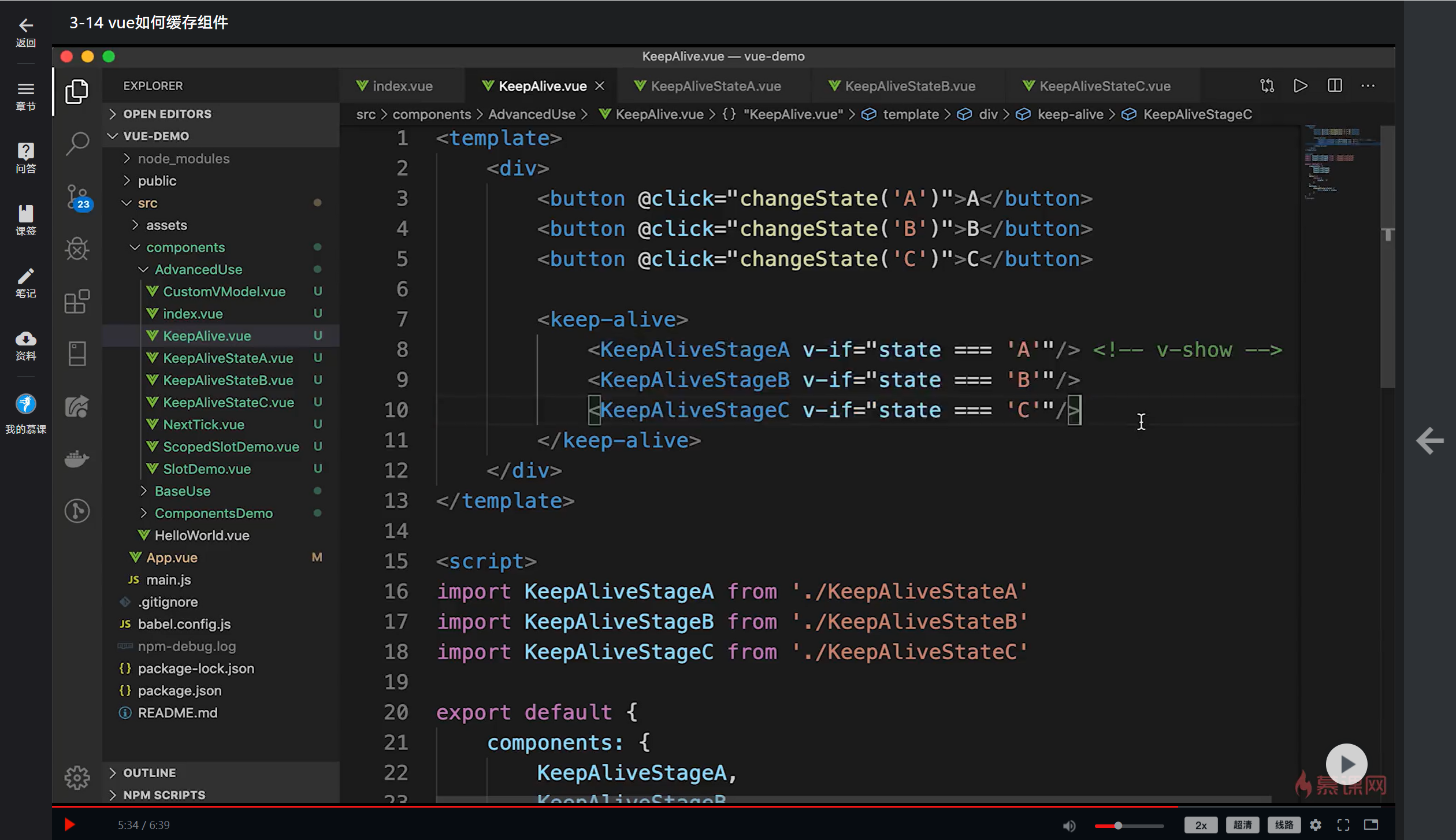The height and width of the screenshot is (840, 1456).
Task: Open the Manage gear icon in the activity bar
Action: pyautogui.click(x=77, y=778)
